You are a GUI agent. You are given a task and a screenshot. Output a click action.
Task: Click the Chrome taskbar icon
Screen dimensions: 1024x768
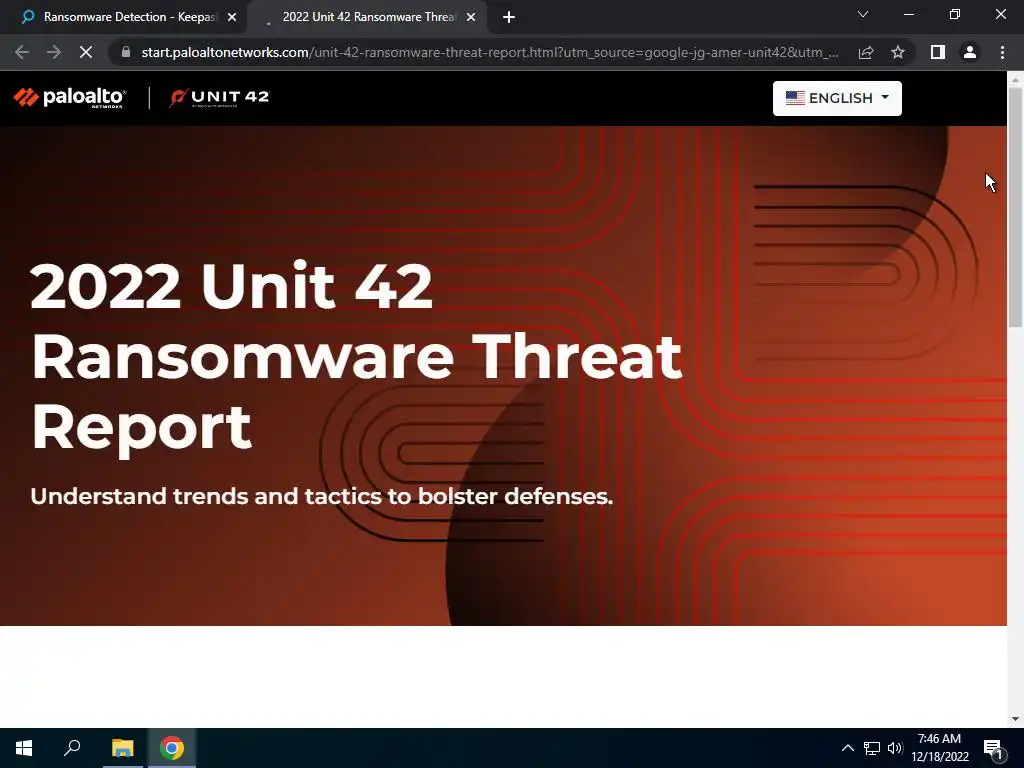[x=172, y=748]
